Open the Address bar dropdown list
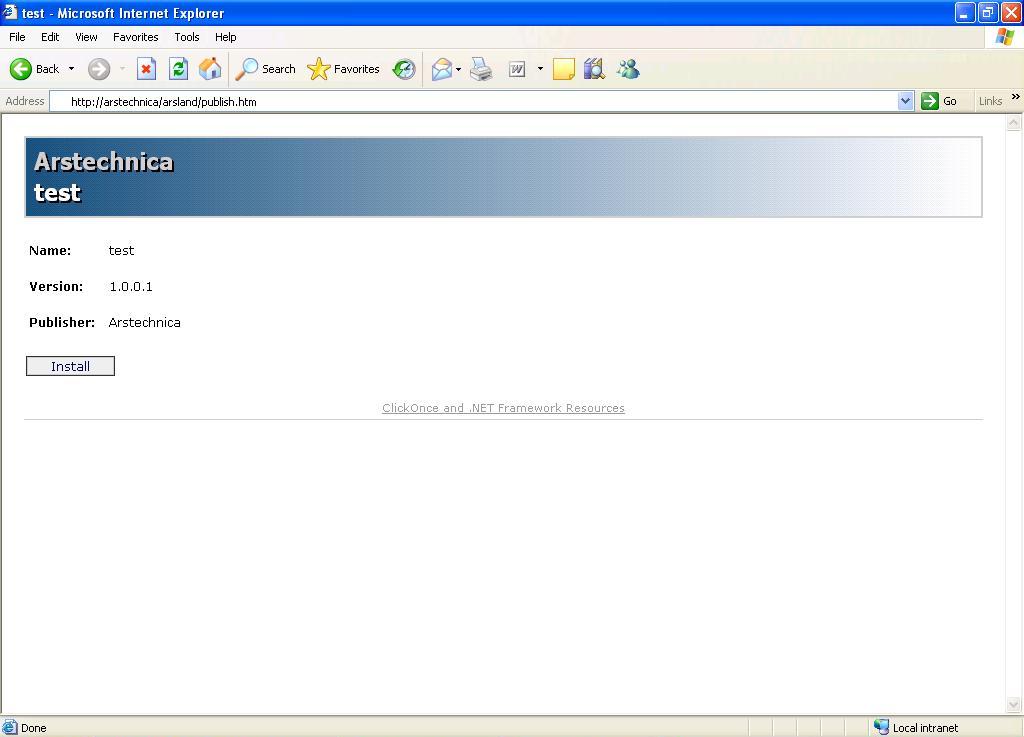This screenshot has width=1024, height=737. coord(906,101)
